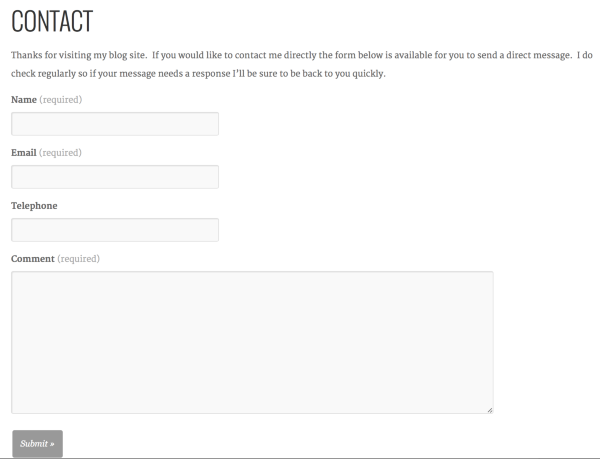Screen dimensions: 600x459
Task: Click "(required)" hint beside Email label
Action: pyautogui.click(x=60, y=153)
